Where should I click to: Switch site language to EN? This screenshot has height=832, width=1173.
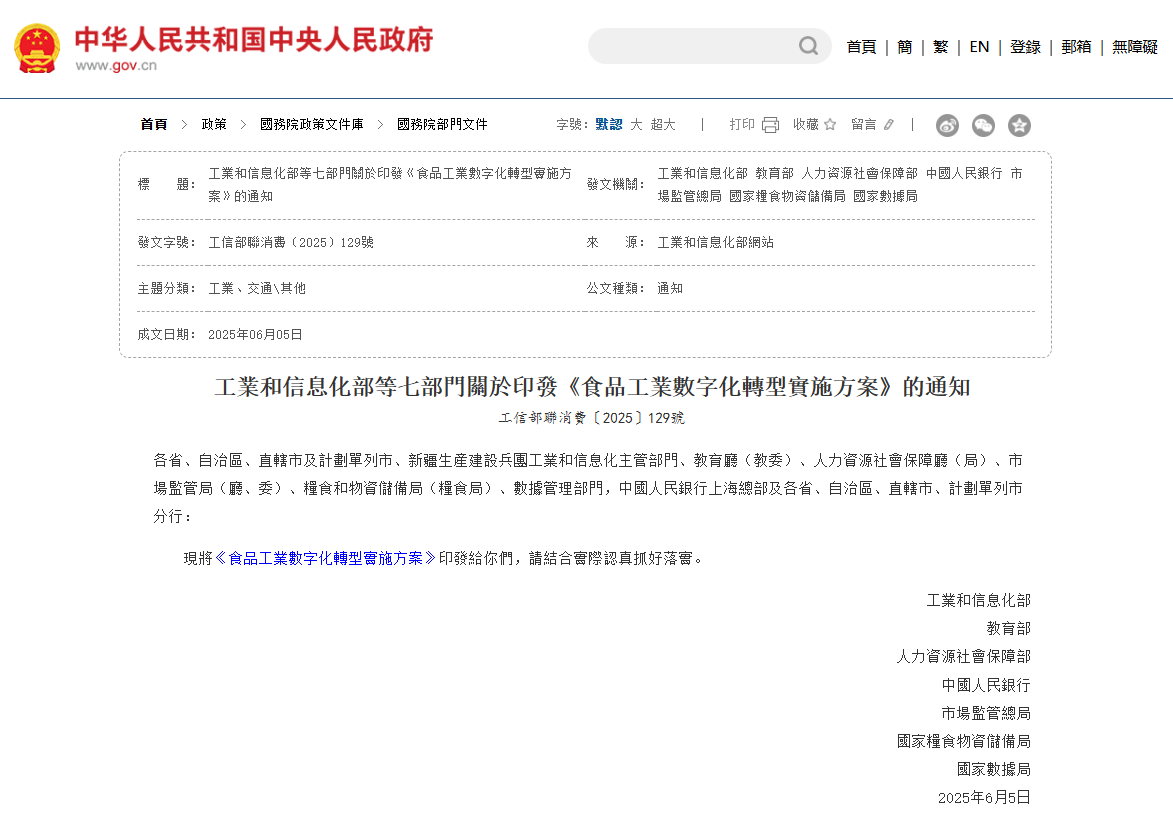[x=978, y=46]
